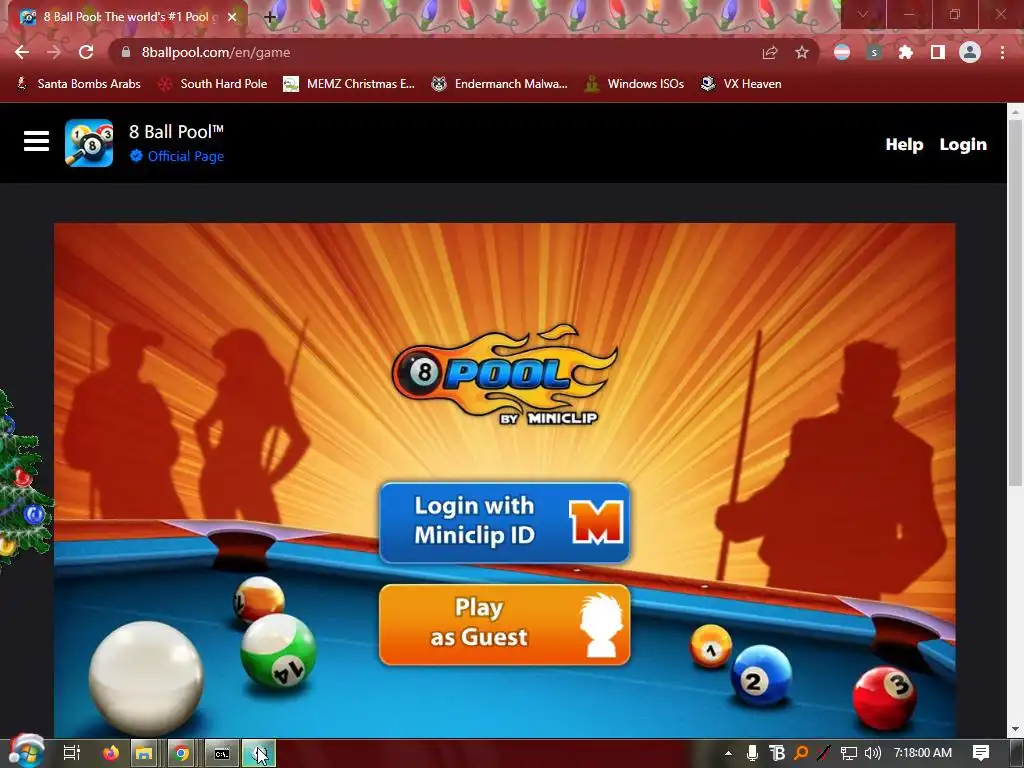Open the Help link

[x=904, y=144]
